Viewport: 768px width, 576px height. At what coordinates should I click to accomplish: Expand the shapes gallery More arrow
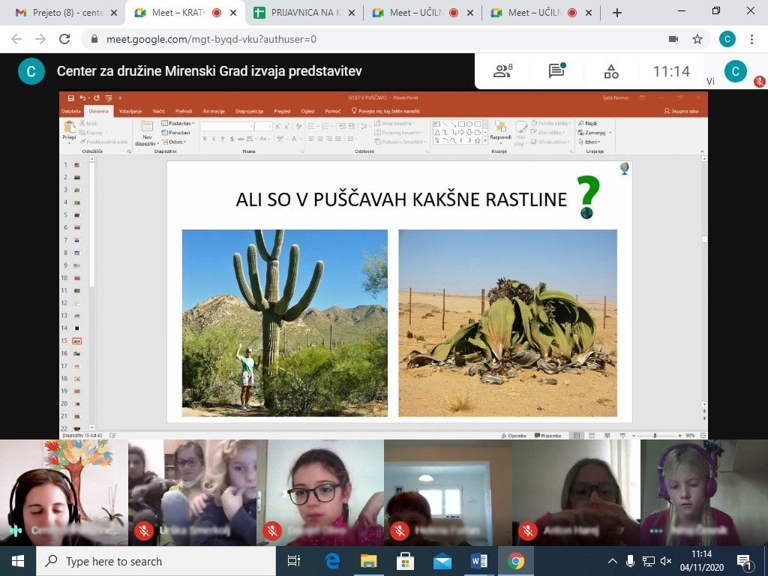485,141
